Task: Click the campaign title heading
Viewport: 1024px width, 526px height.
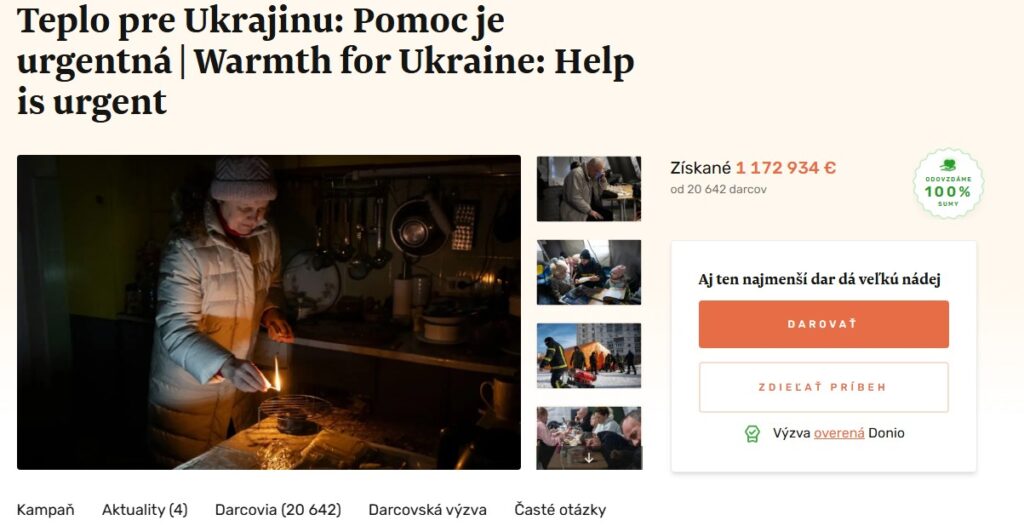Action: point(325,61)
